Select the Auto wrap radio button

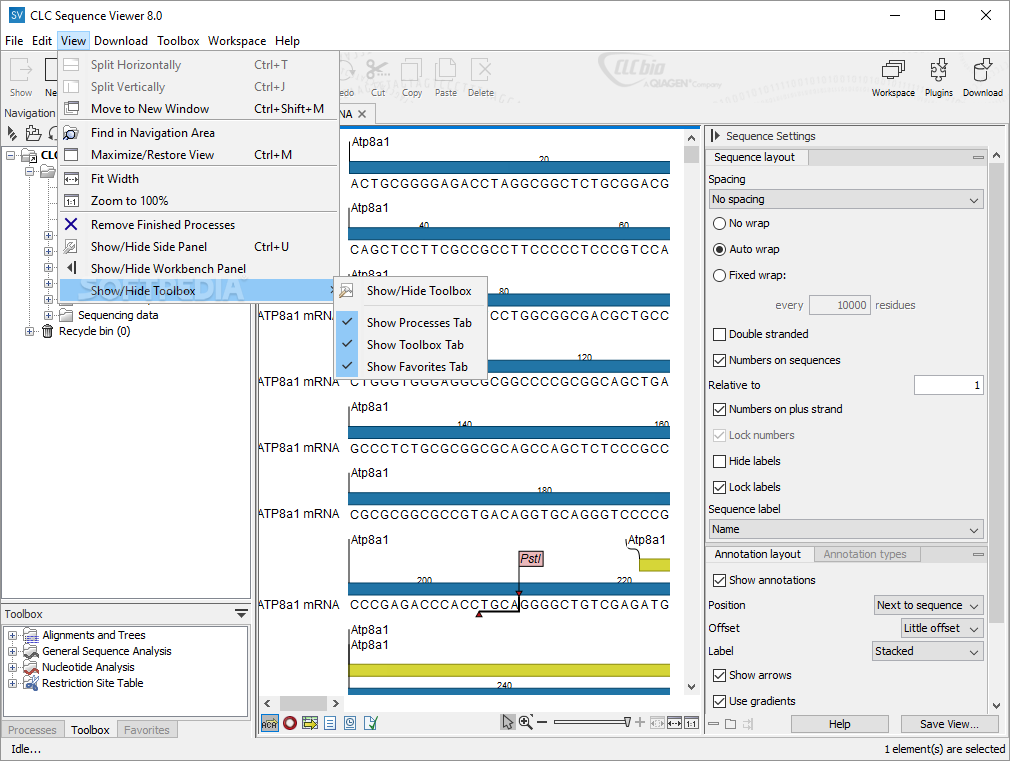[719, 249]
